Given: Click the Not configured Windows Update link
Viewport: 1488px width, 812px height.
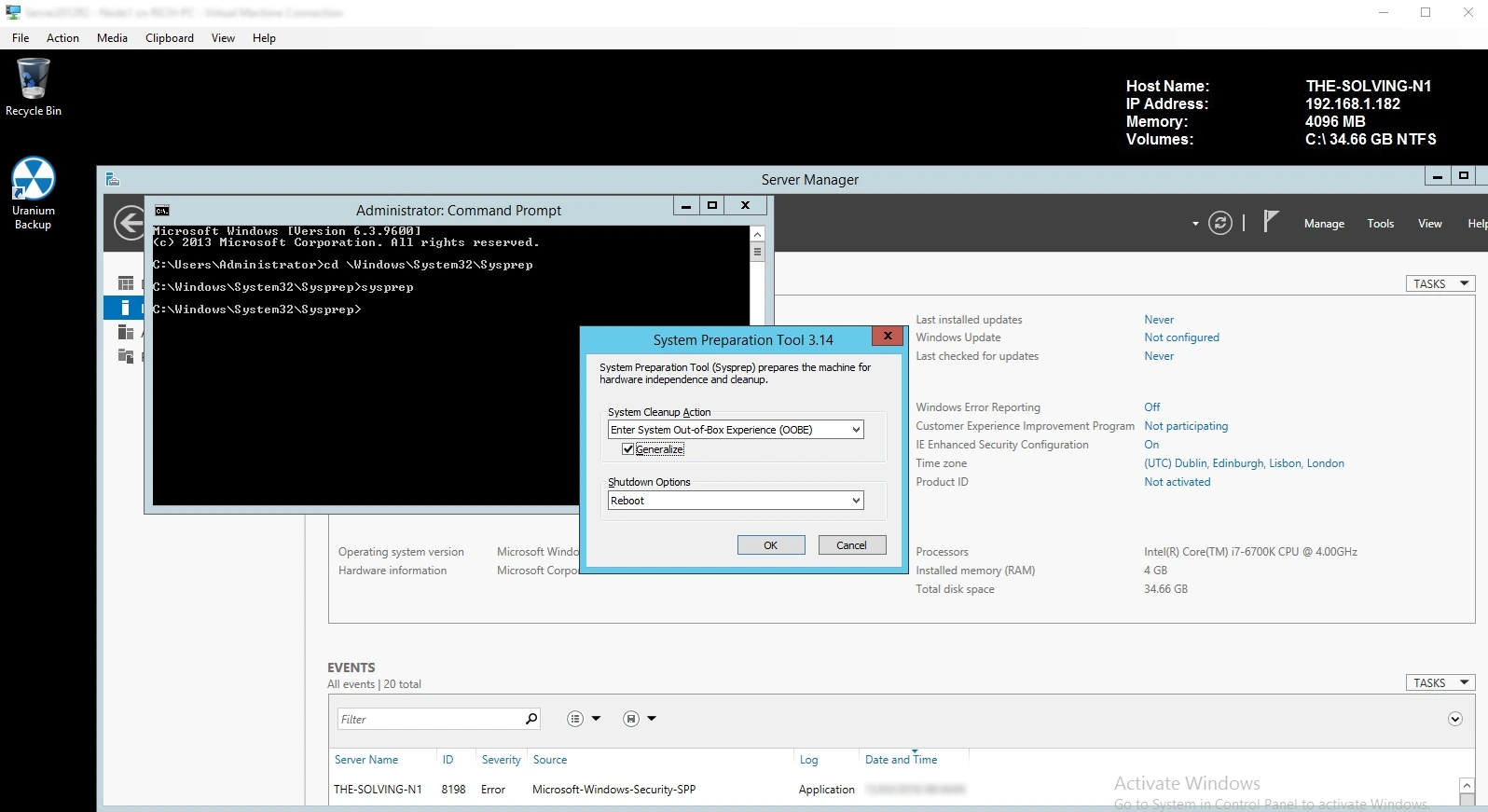Looking at the screenshot, I should (x=1181, y=337).
